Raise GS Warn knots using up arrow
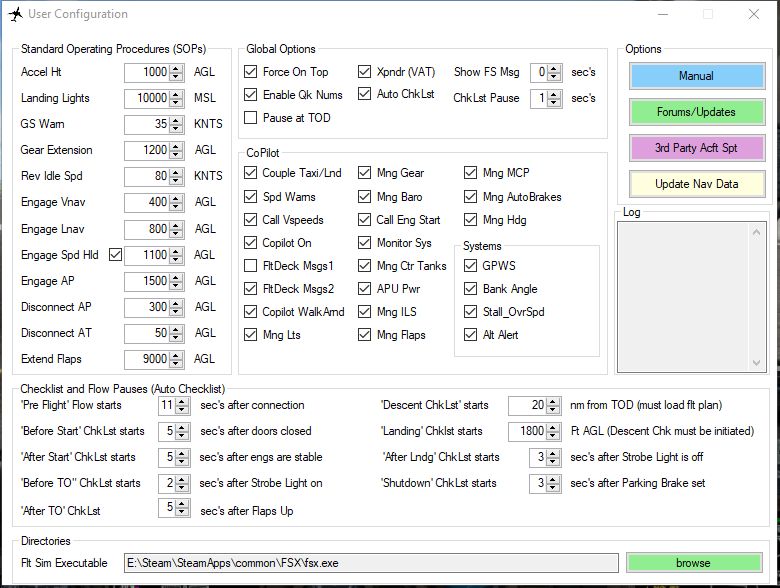780x588 pixels. click(x=176, y=120)
